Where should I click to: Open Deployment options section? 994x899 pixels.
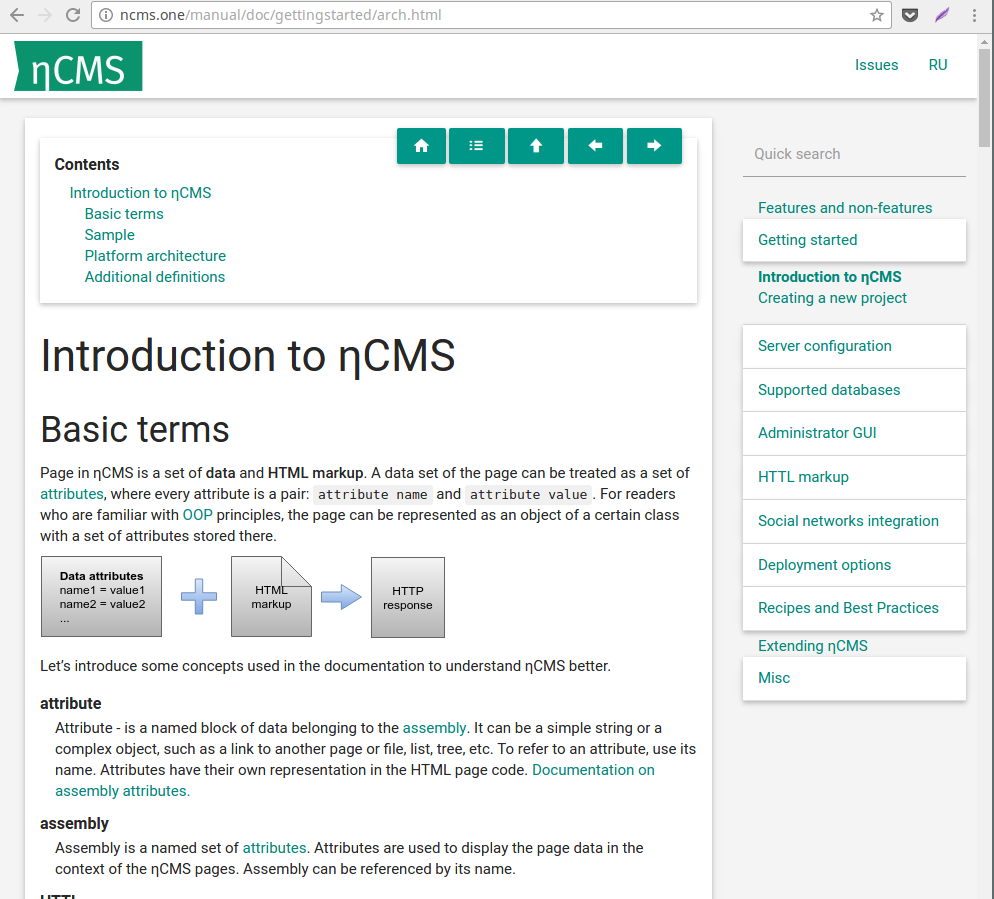(854, 565)
